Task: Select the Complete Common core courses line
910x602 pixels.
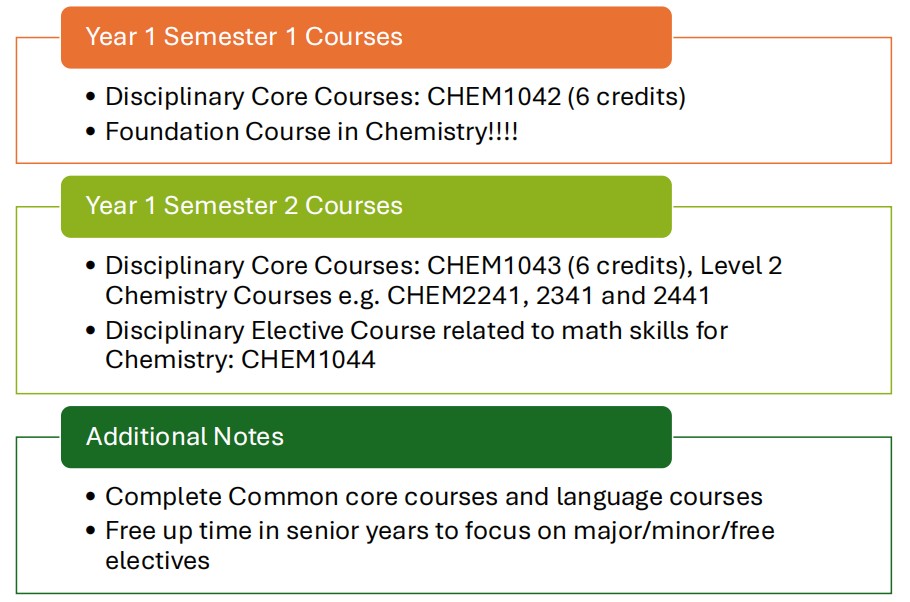Action: pos(433,497)
